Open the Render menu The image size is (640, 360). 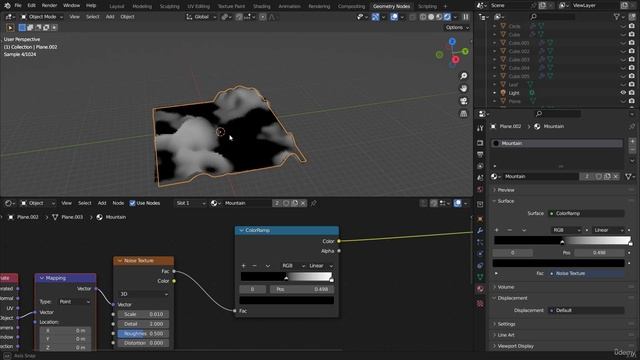49,6
